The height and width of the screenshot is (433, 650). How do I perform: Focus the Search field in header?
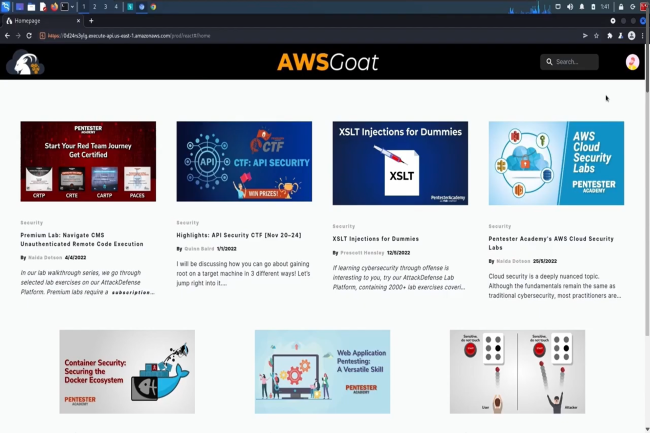(x=569, y=62)
